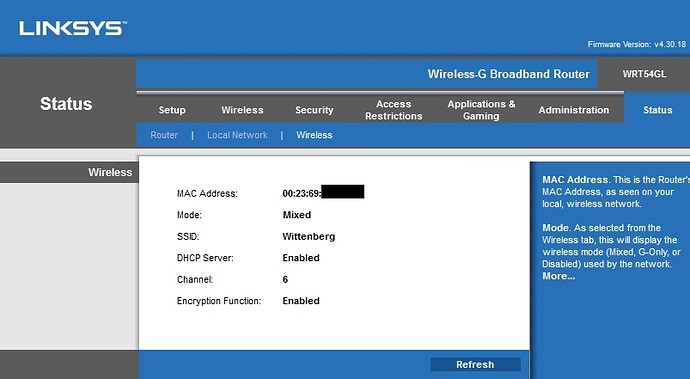Open the Router status sub-tab
Image resolution: width=690 pixels, height=379 pixels.
(x=164, y=135)
